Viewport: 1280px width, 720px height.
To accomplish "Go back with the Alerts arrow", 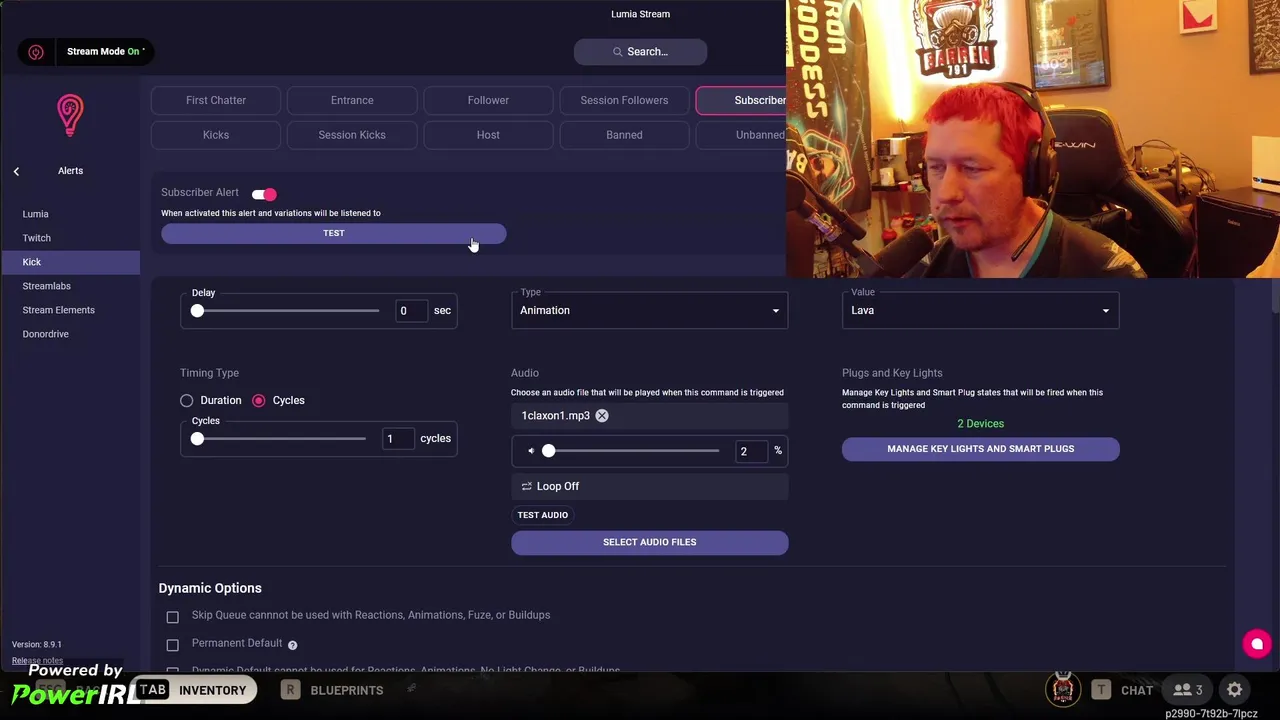I will click(16, 171).
